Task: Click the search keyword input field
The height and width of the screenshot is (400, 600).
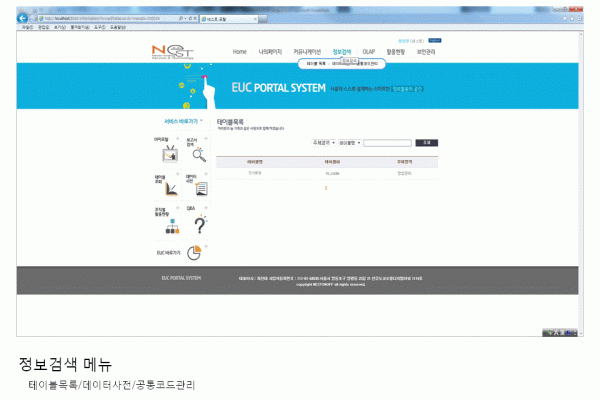Action: tap(387, 143)
